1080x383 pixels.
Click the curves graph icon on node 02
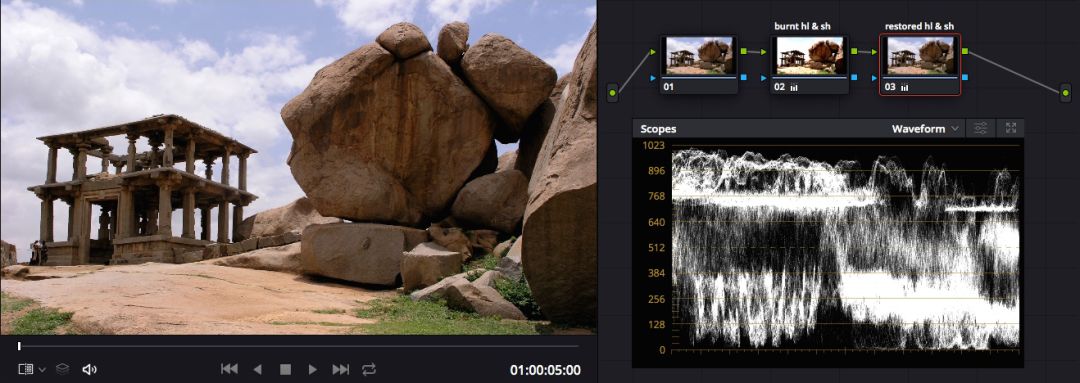[793, 87]
